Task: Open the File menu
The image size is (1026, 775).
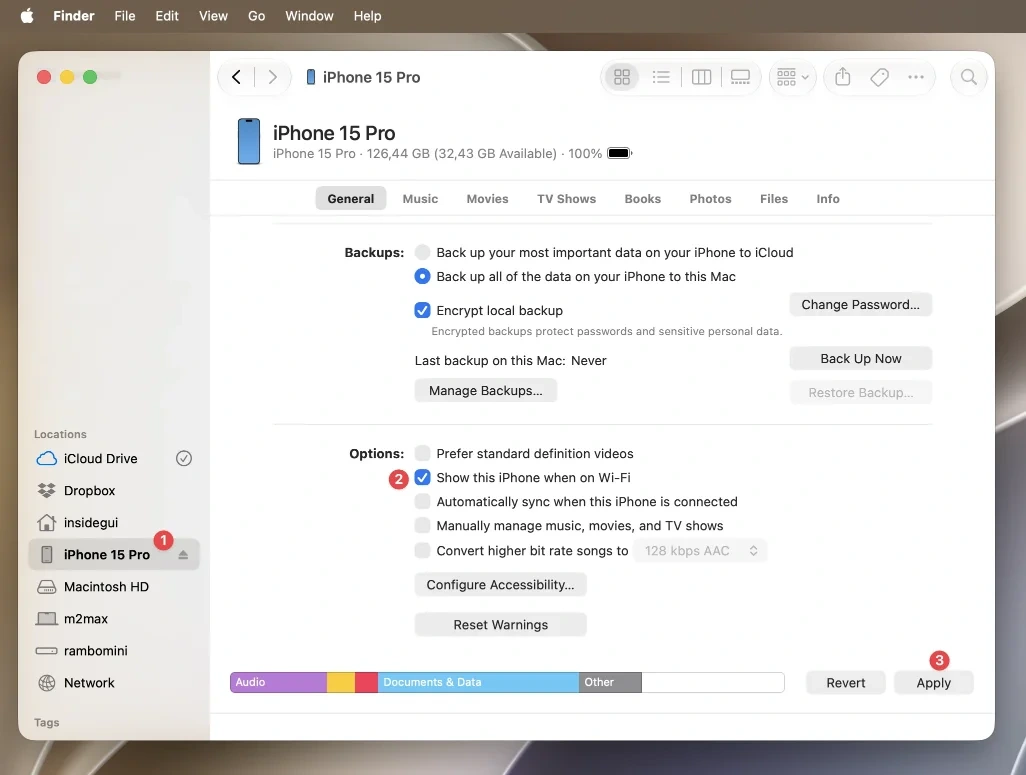Action: tap(124, 16)
